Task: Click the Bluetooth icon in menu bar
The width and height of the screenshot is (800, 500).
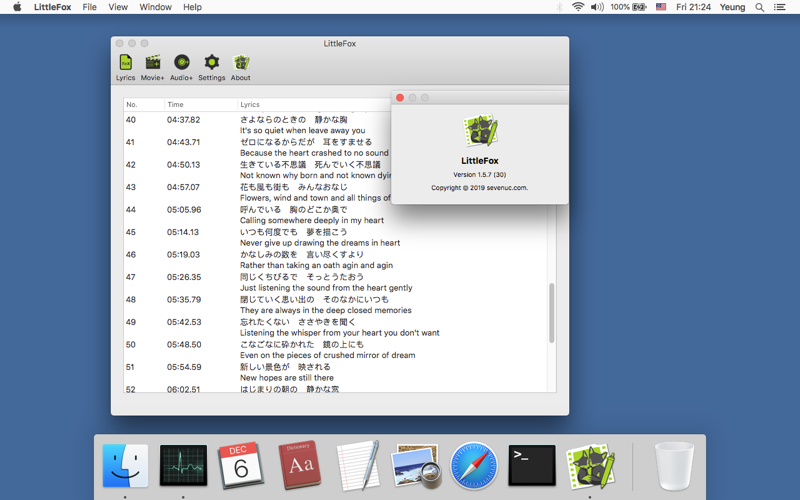Action: 559,7
